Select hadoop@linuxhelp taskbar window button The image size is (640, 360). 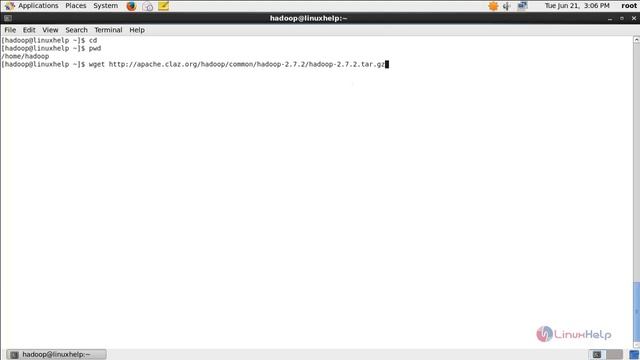point(57,354)
